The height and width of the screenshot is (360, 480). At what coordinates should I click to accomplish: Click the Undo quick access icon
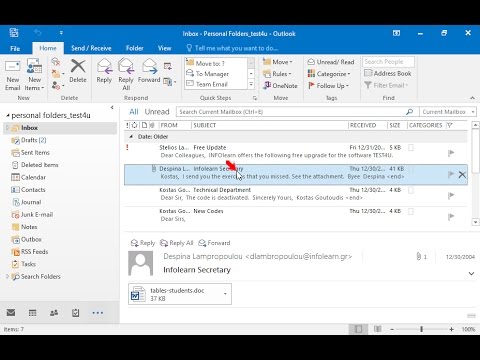coord(37,33)
